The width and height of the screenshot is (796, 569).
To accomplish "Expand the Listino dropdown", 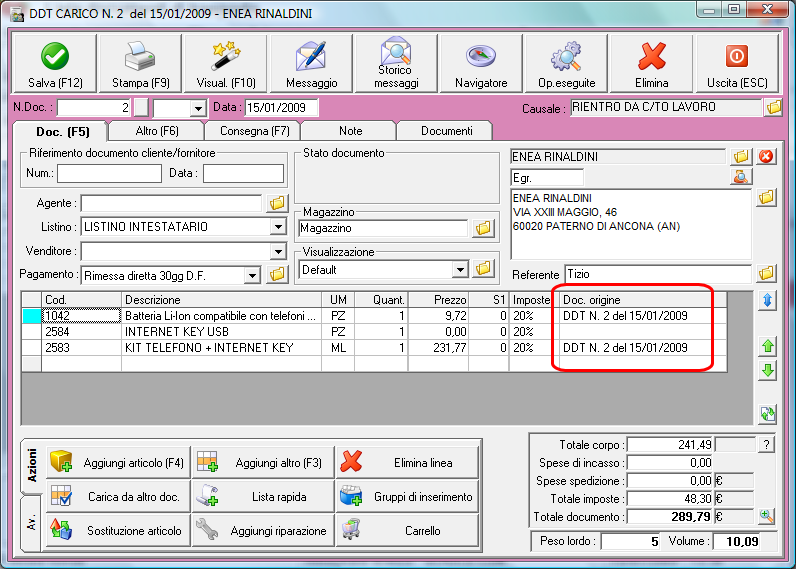I will point(278,227).
